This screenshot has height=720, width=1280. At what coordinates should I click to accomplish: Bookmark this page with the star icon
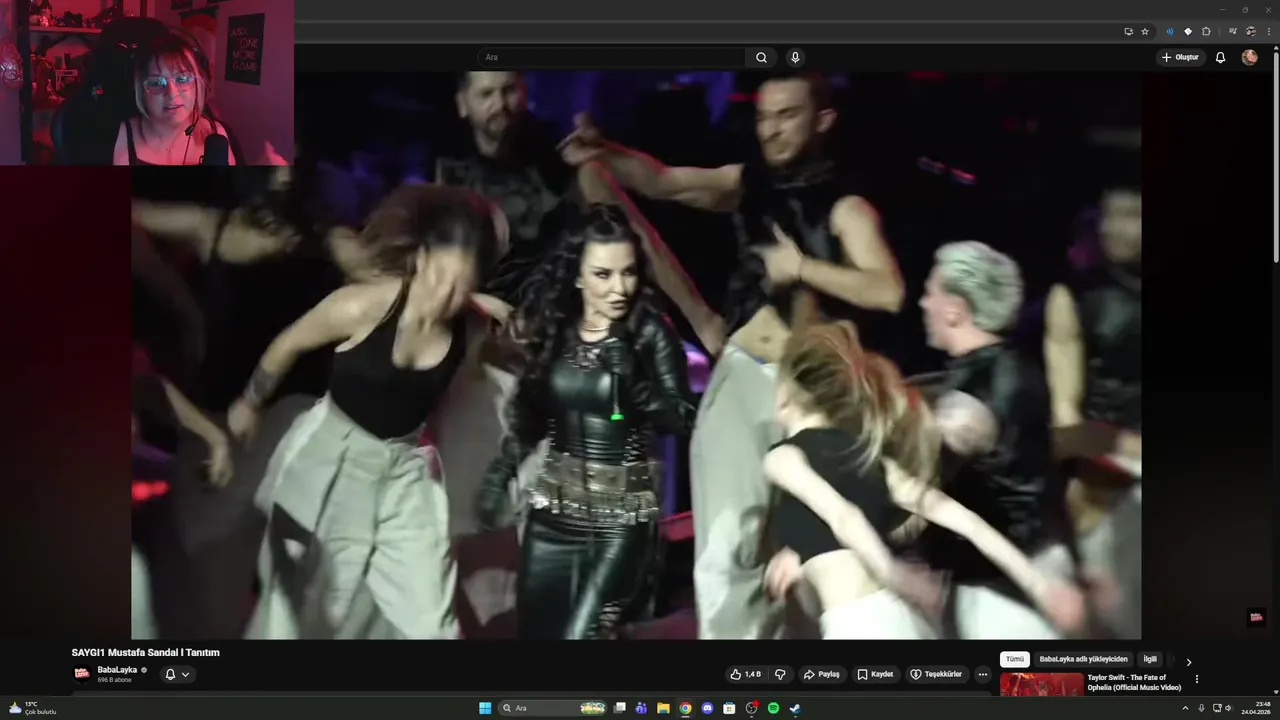[1145, 31]
